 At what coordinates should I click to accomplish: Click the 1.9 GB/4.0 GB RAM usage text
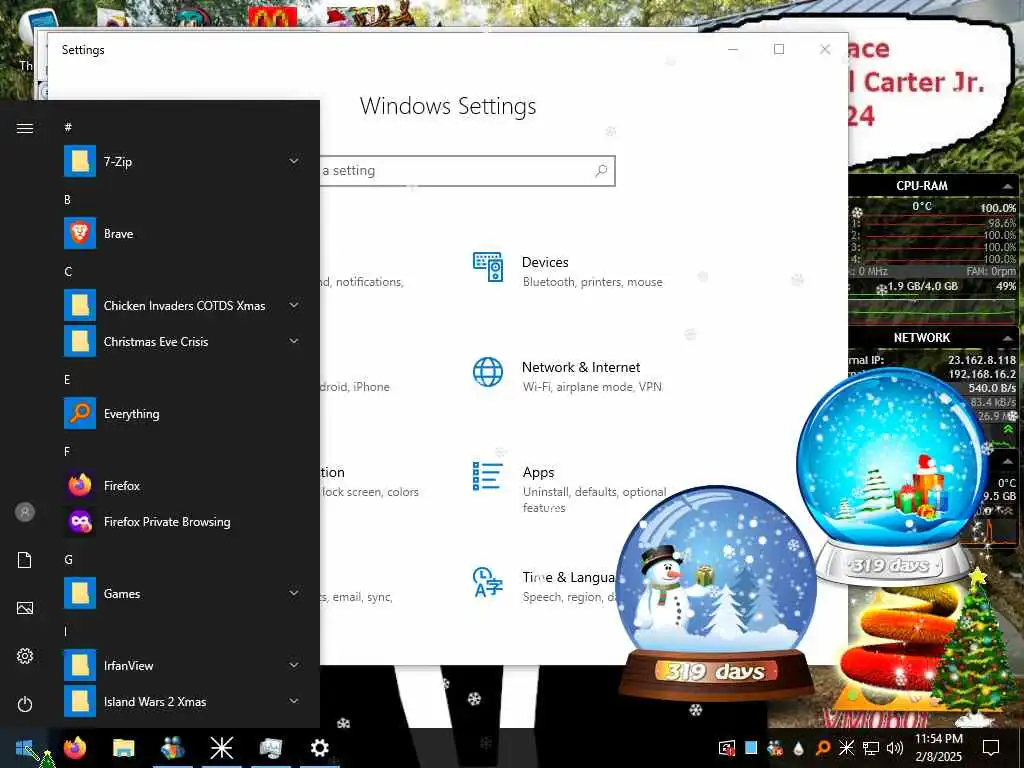coord(922,286)
